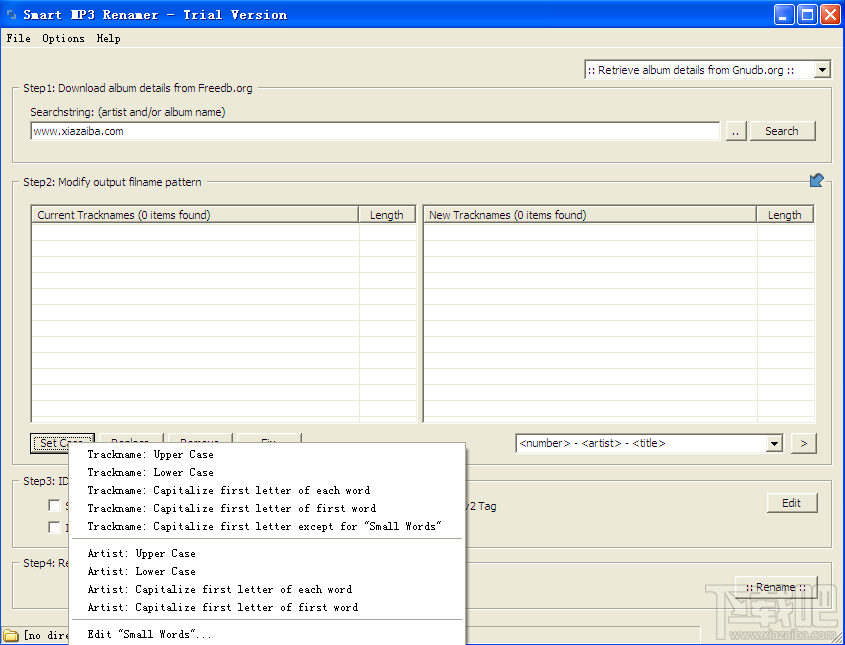845x645 pixels.
Task: Open the filename pattern dropdown arrow
Action: pyautogui.click(x=774, y=443)
